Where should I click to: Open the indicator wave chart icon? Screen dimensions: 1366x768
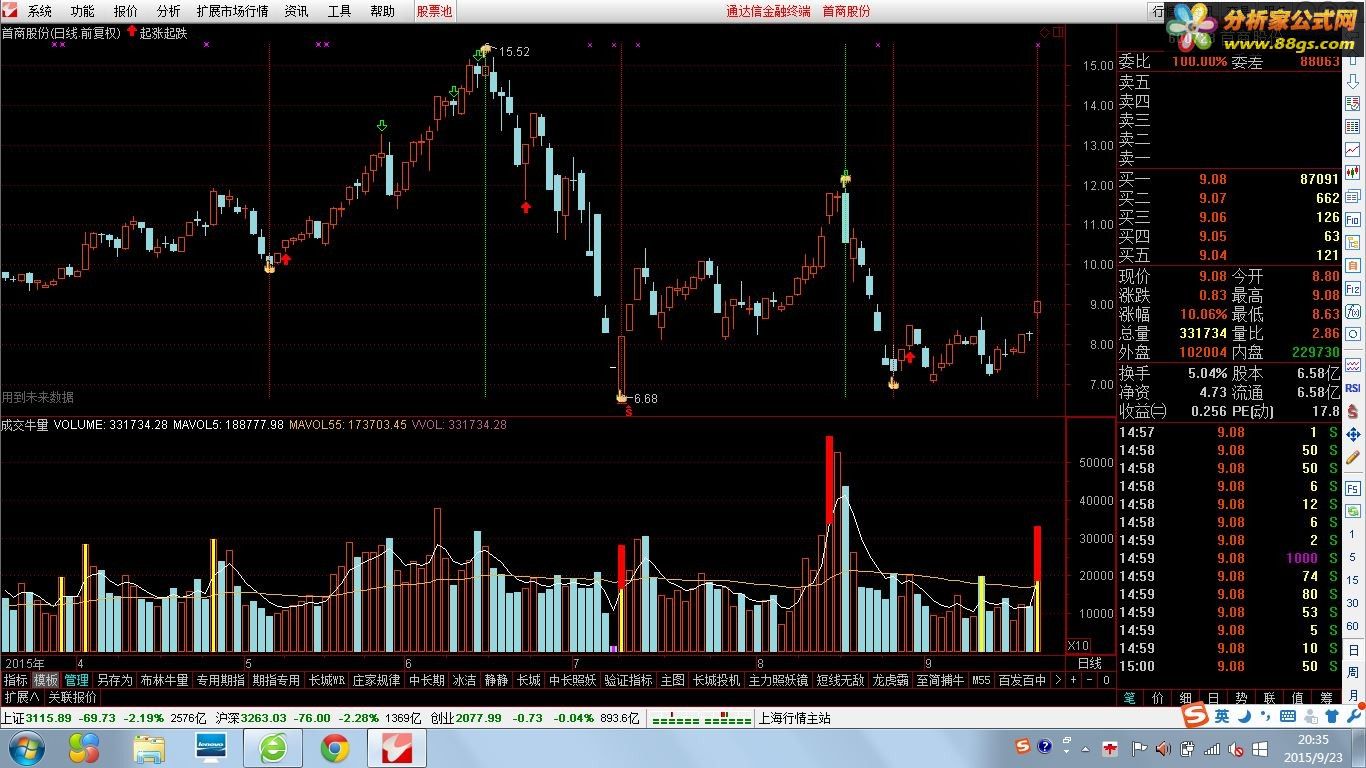(1353, 366)
